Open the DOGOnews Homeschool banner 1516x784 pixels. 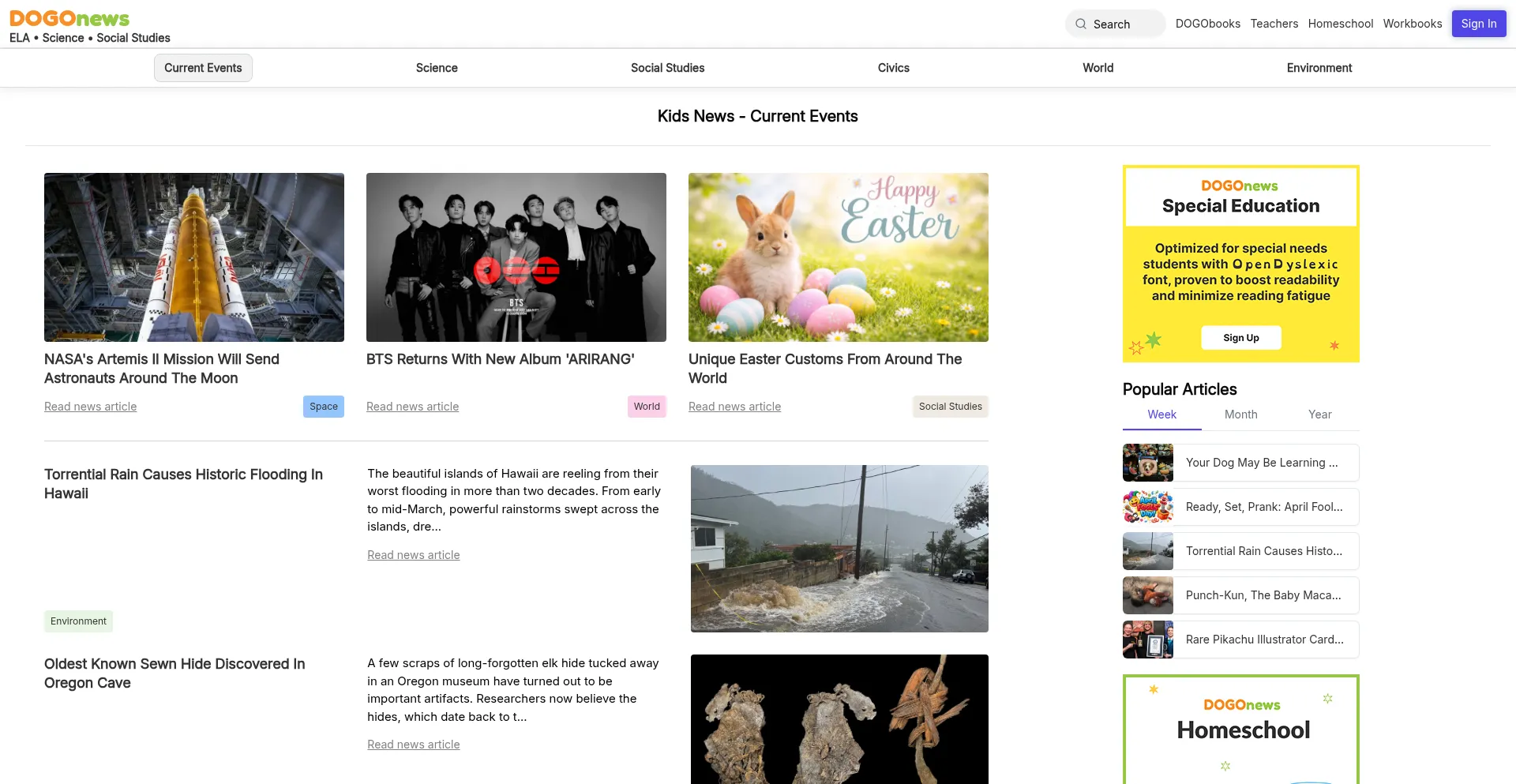(x=1241, y=730)
